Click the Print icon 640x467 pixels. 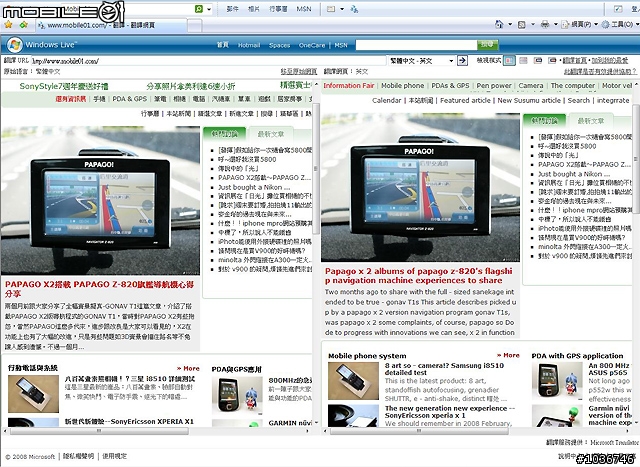click(x=544, y=24)
